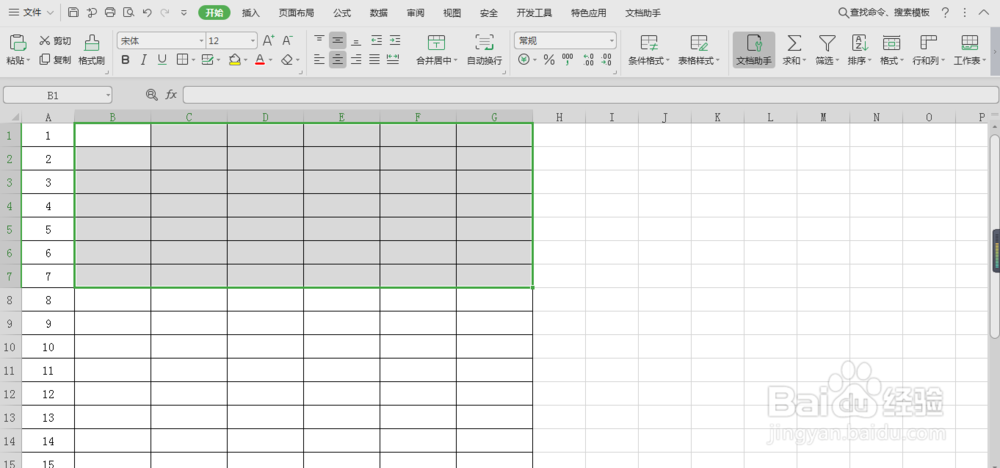Viewport: 1000px width, 468px height.
Task: Switch to the 数据 (Data) tab
Action: pyautogui.click(x=378, y=13)
